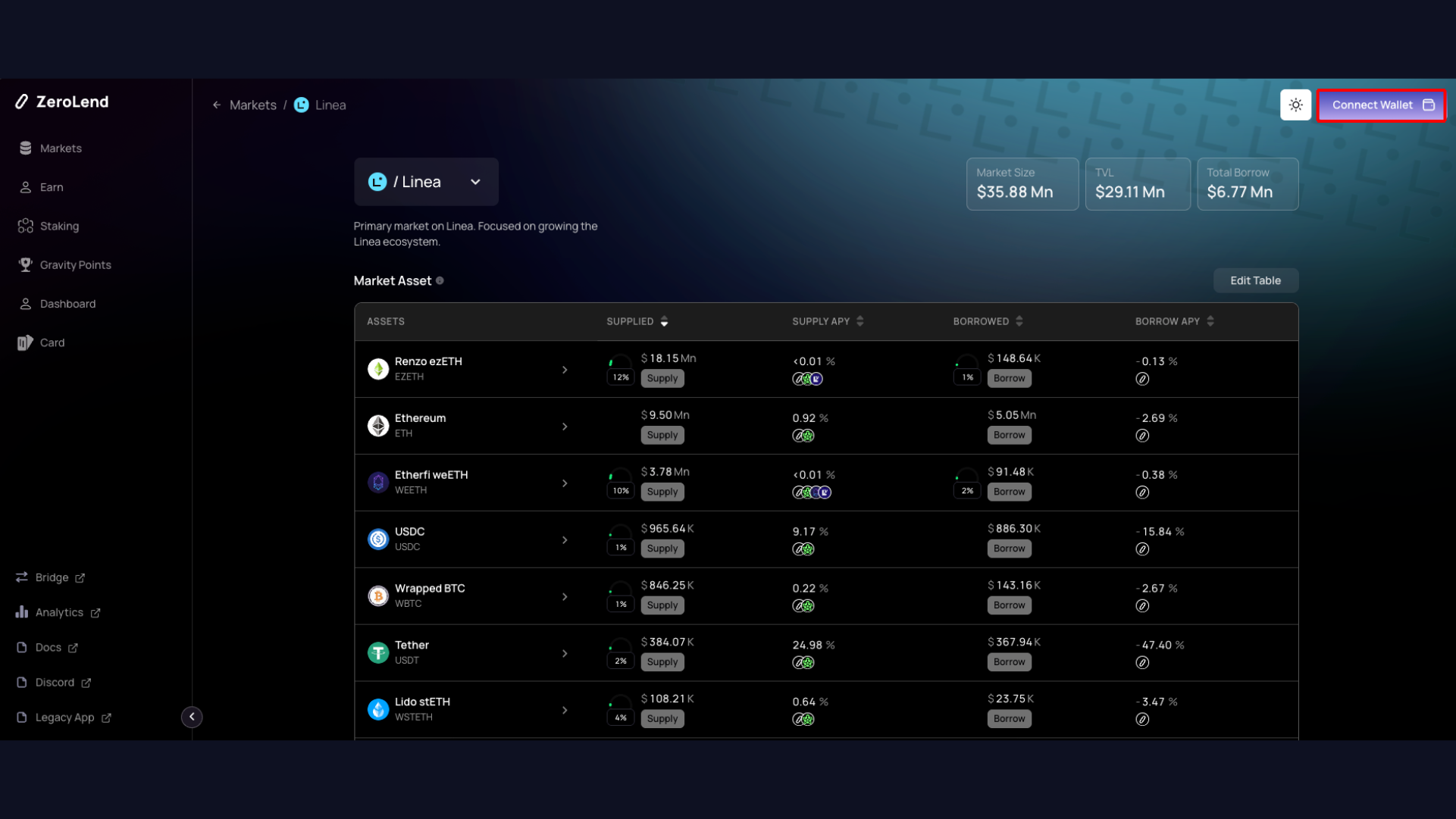Click Market Size stat card
The image size is (1456, 819).
click(1022, 184)
